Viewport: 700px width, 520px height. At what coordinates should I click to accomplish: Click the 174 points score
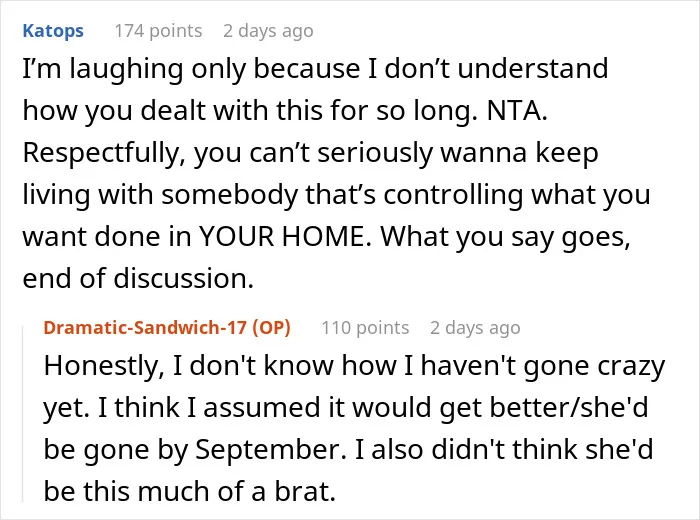click(x=158, y=31)
